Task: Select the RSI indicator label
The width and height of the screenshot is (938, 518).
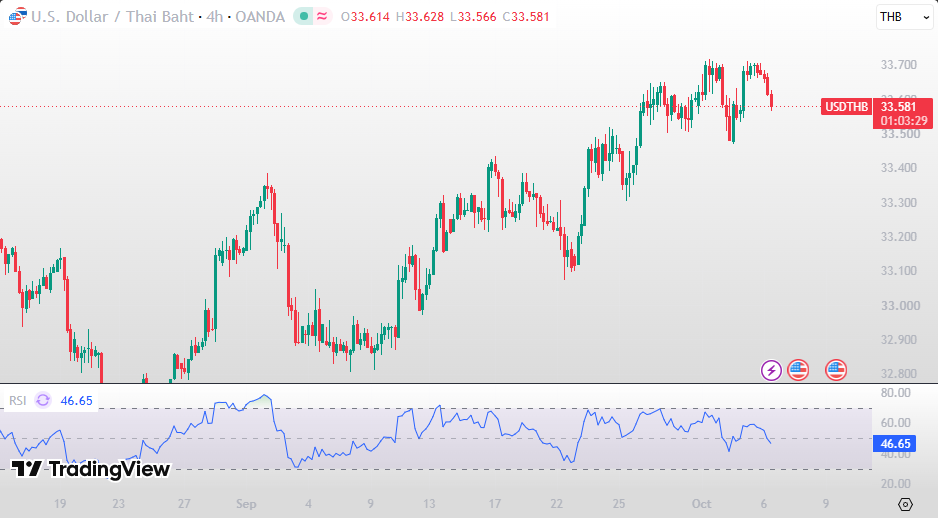Action: [17, 400]
